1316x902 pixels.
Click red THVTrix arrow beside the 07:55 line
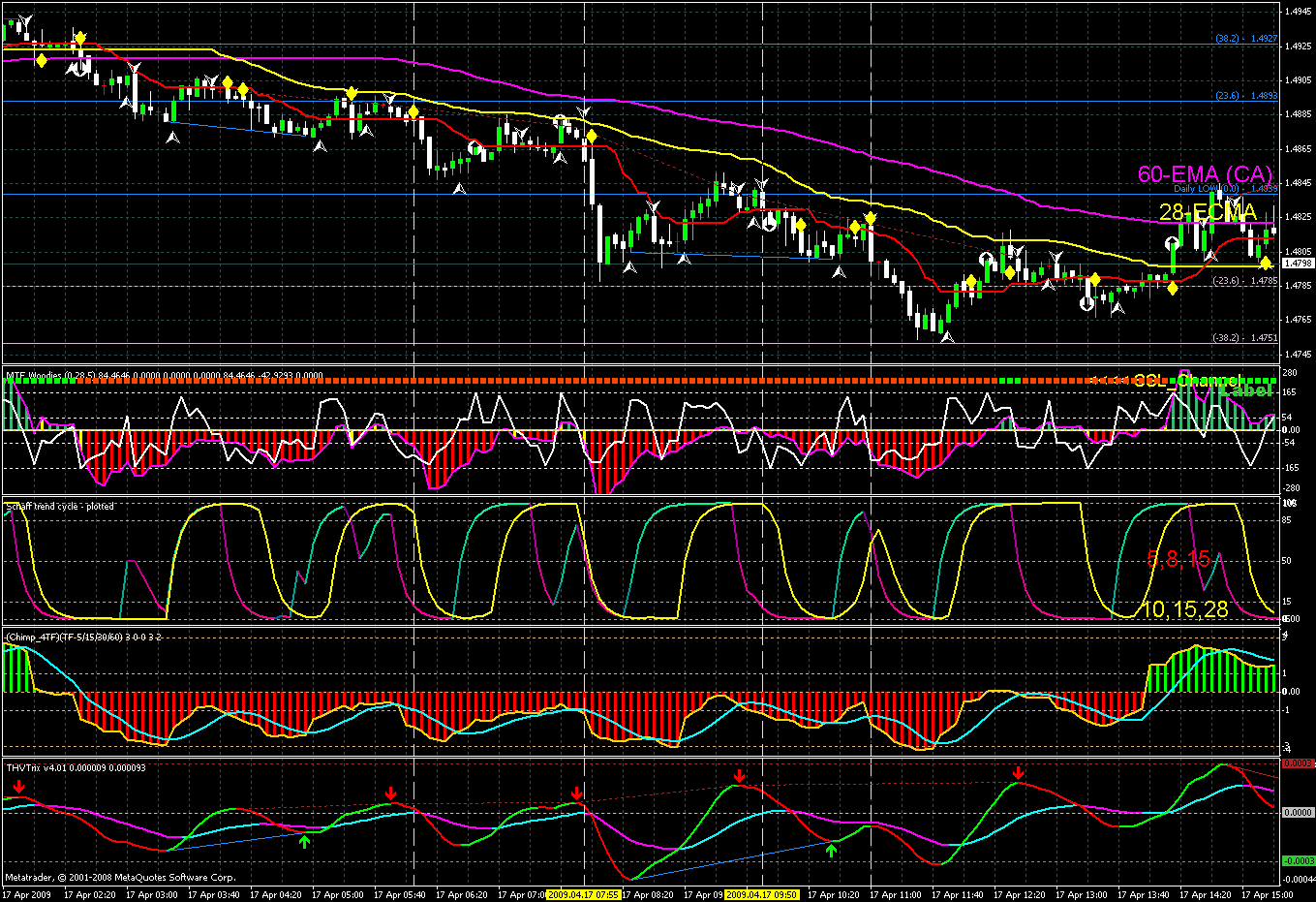(x=577, y=793)
